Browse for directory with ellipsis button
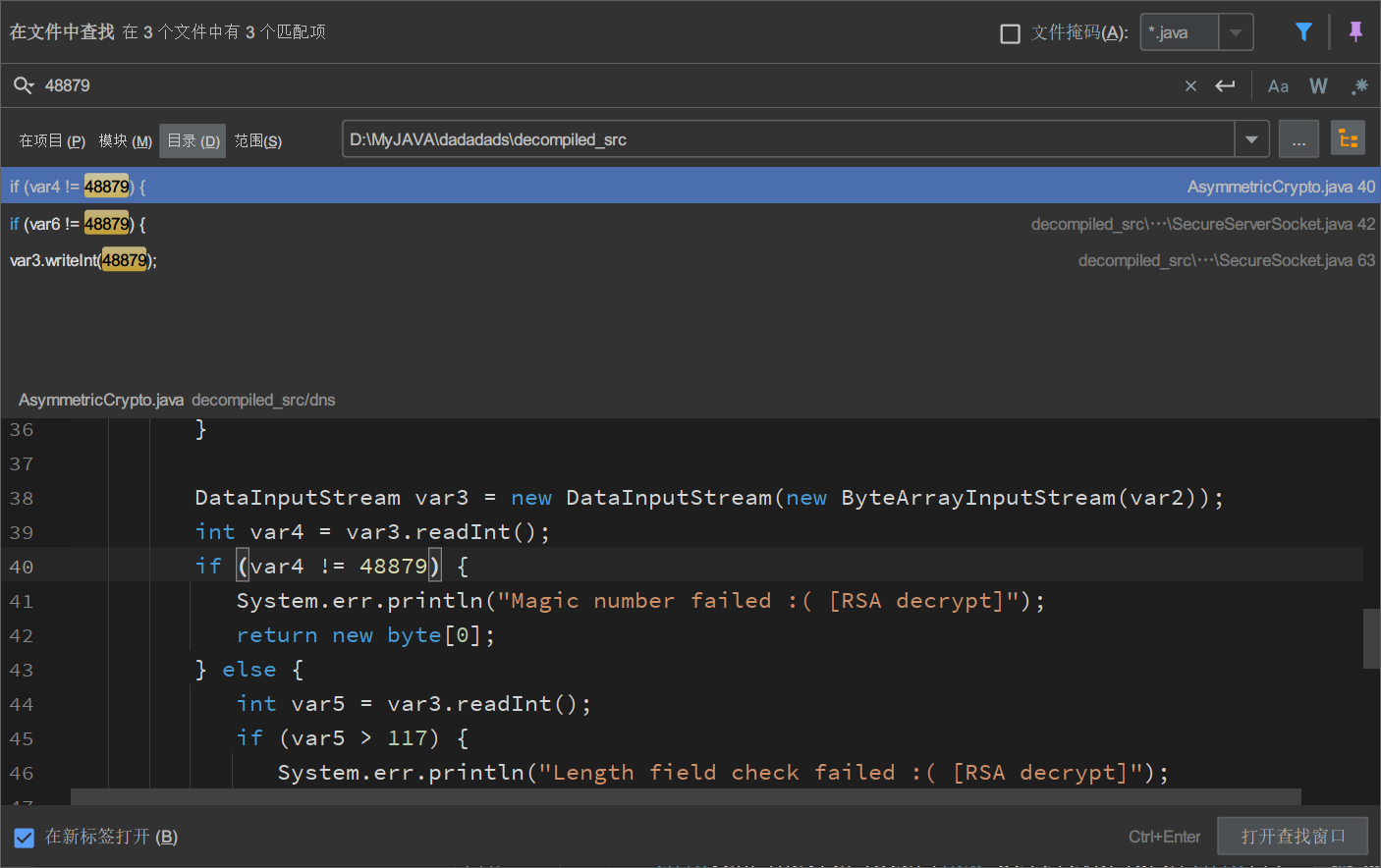The image size is (1381, 868). click(1298, 139)
